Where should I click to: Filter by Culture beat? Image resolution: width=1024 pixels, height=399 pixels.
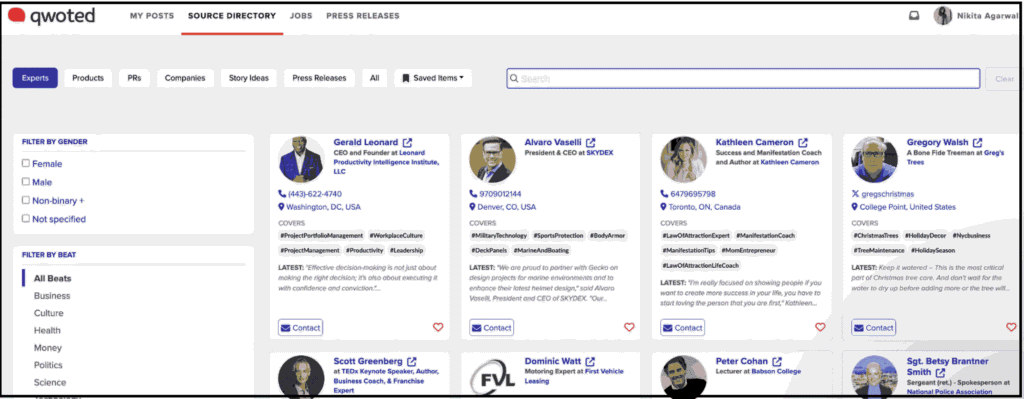tap(49, 313)
